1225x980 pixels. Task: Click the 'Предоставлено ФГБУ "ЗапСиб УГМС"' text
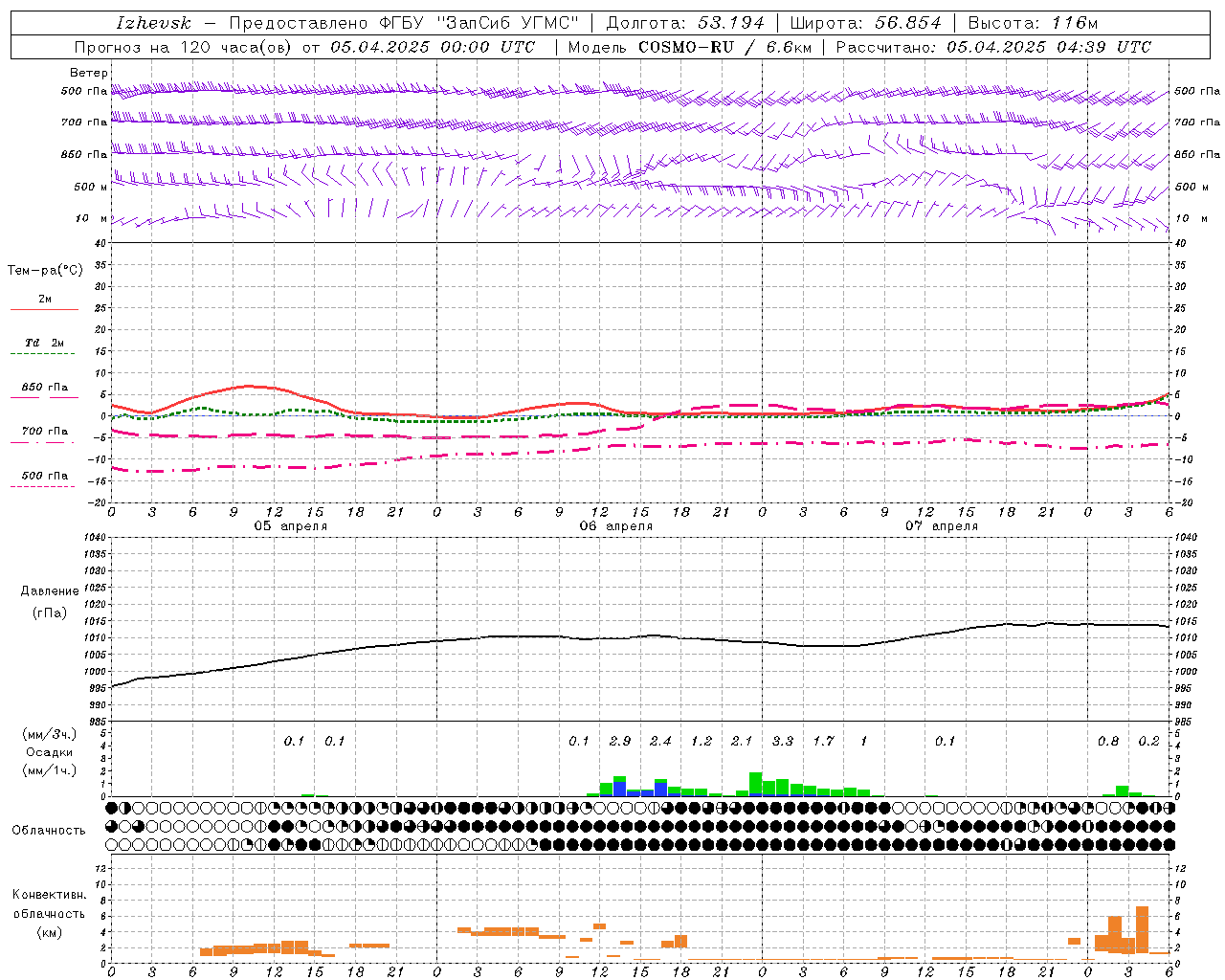[x=405, y=23]
